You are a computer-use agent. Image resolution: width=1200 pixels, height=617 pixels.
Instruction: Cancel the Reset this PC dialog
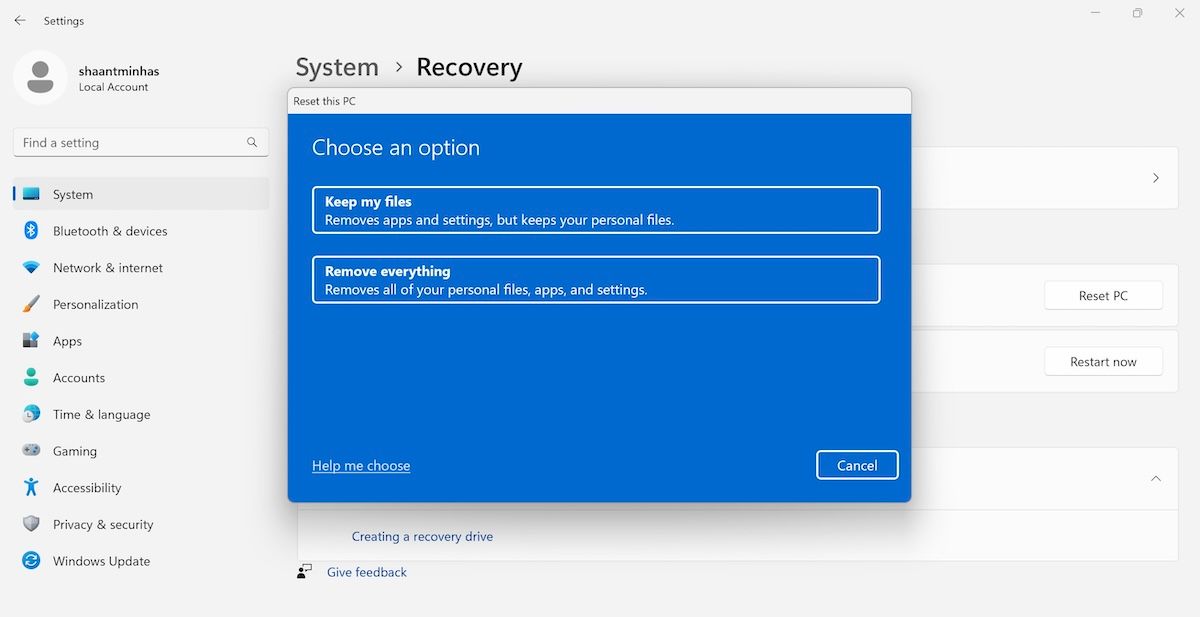coord(857,464)
